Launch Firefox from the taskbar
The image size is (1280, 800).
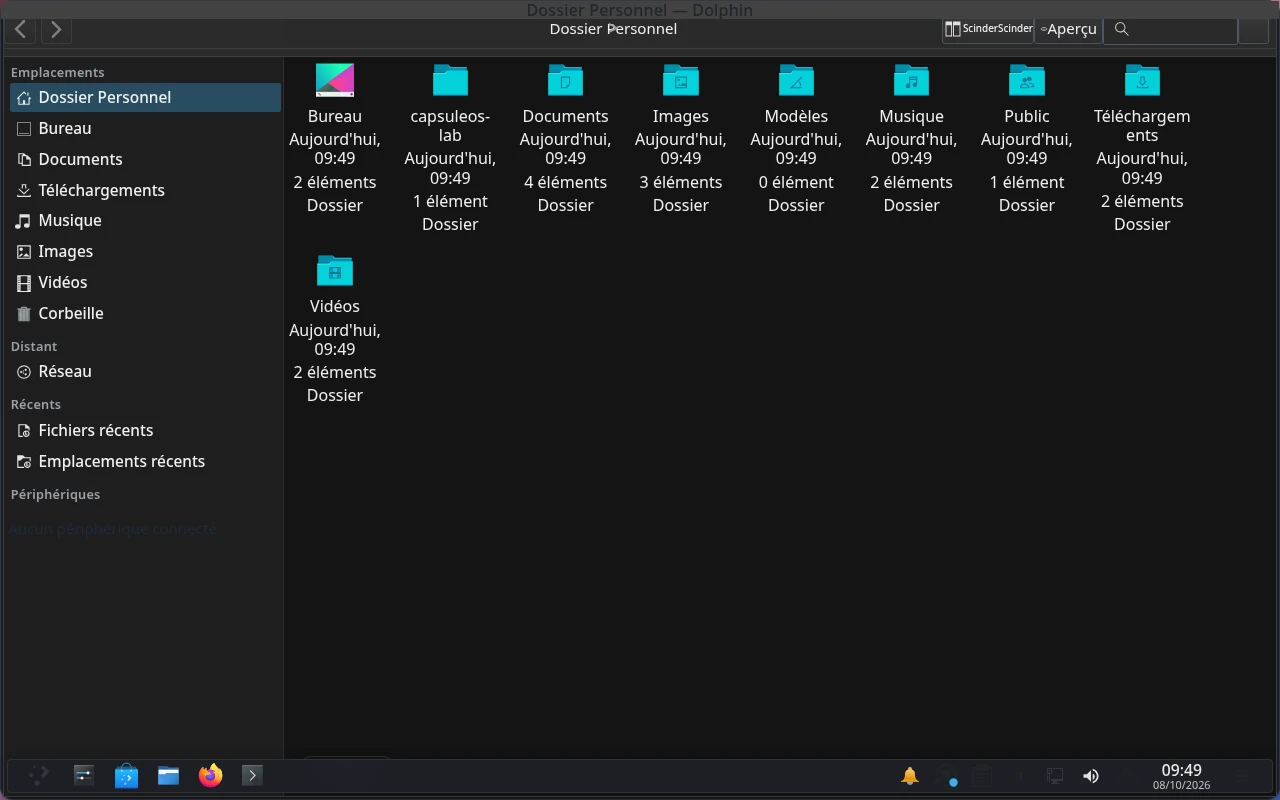pyautogui.click(x=210, y=775)
